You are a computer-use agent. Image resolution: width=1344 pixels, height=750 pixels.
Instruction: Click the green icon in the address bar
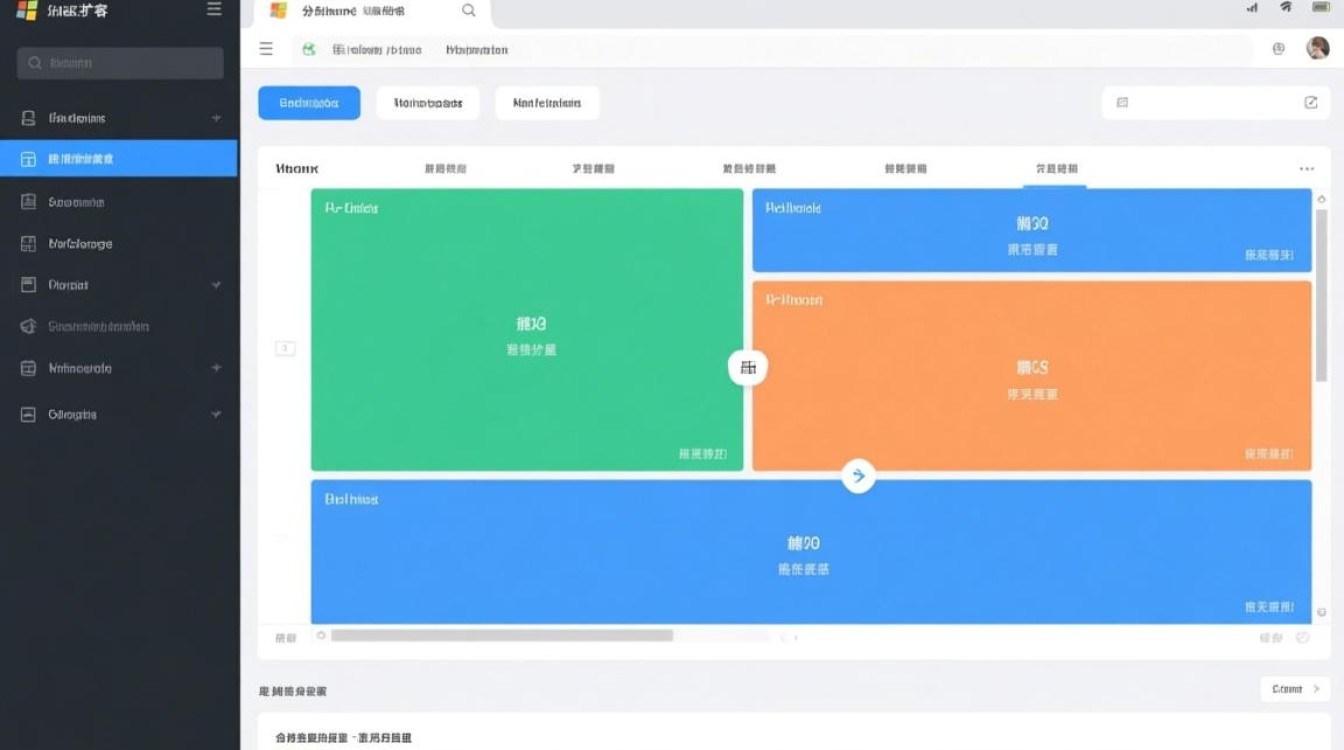click(x=309, y=49)
